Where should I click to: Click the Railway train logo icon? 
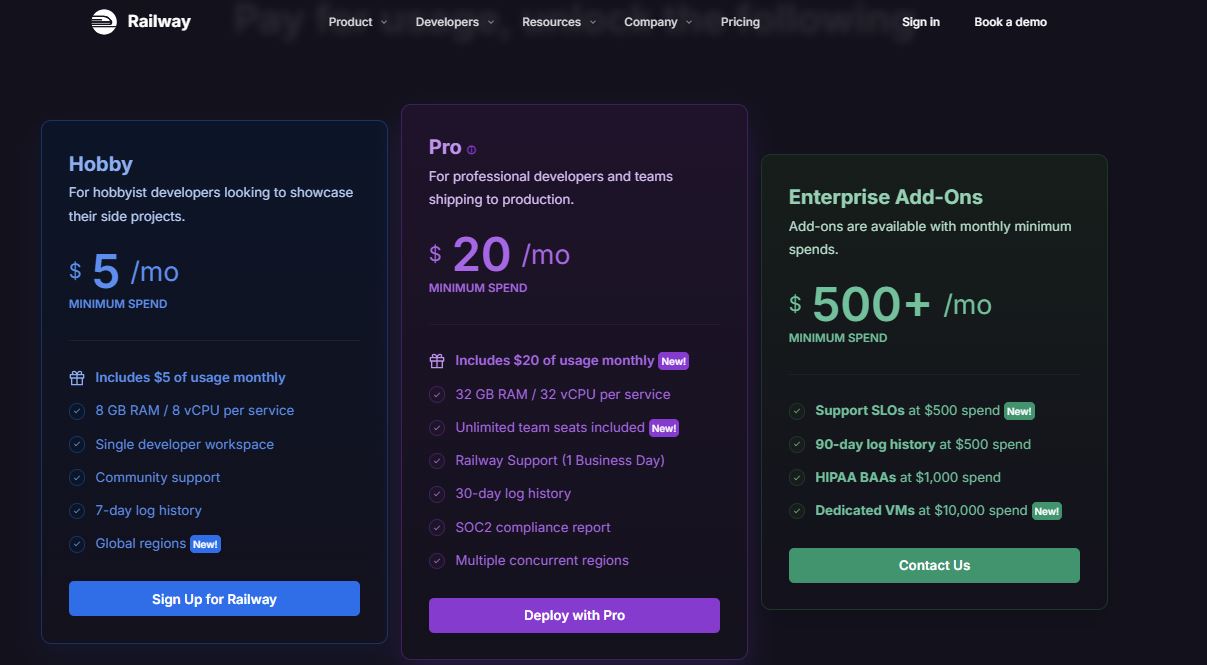[104, 22]
